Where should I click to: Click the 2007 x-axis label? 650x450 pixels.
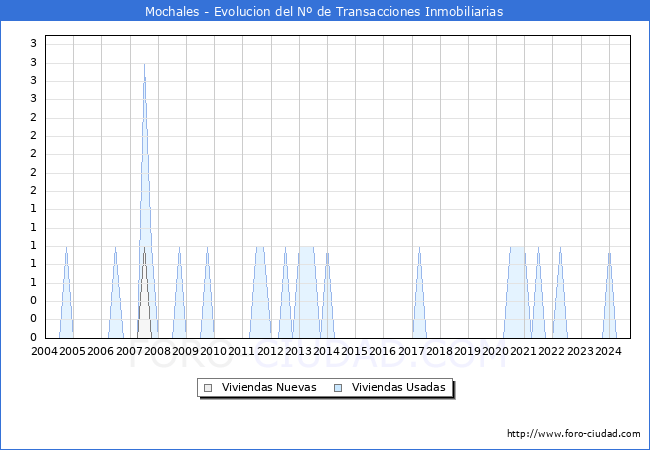pyautogui.click(x=129, y=351)
